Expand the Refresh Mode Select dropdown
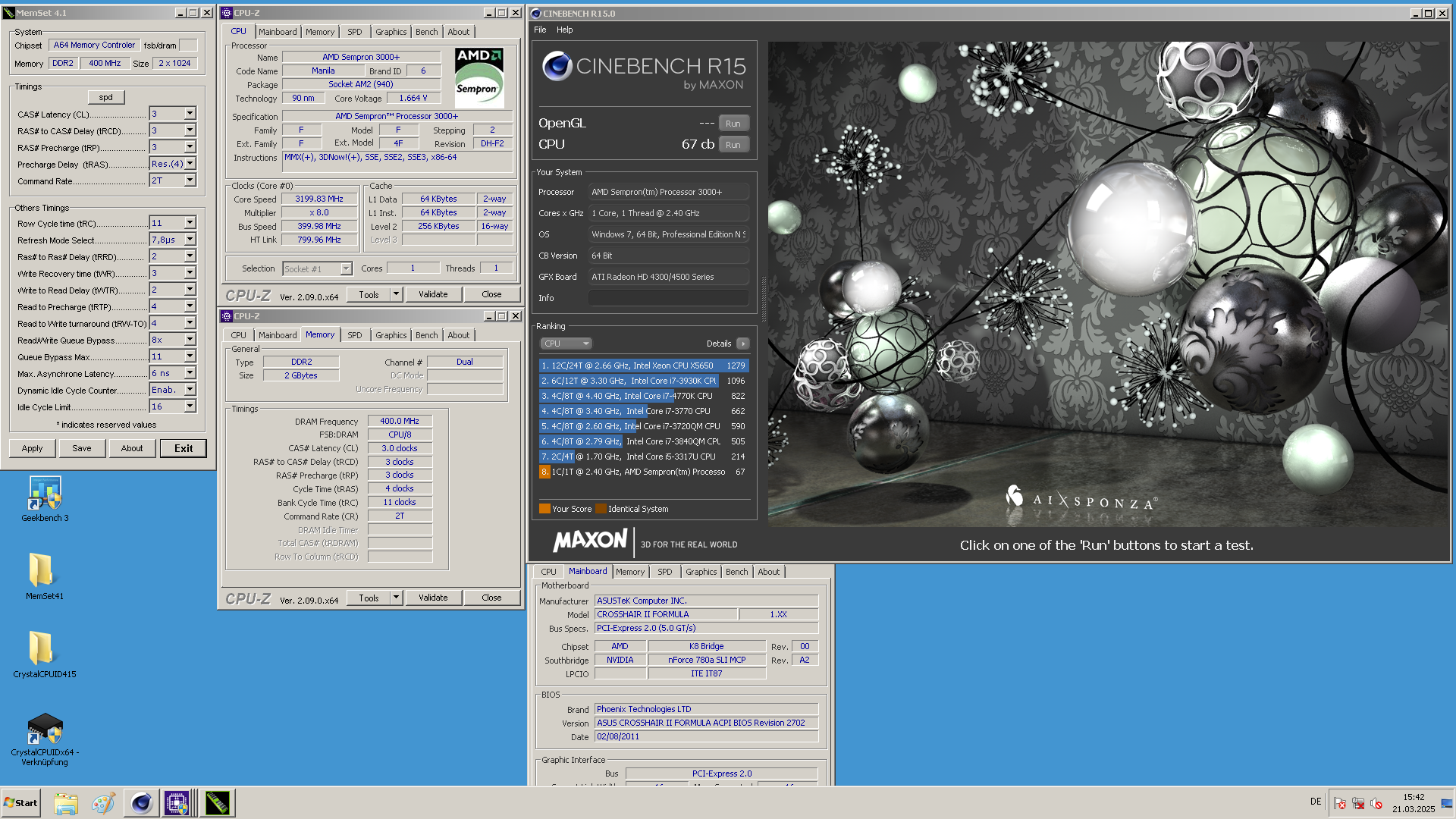This screenshot has width=1456, height=819. coord(190,240)
